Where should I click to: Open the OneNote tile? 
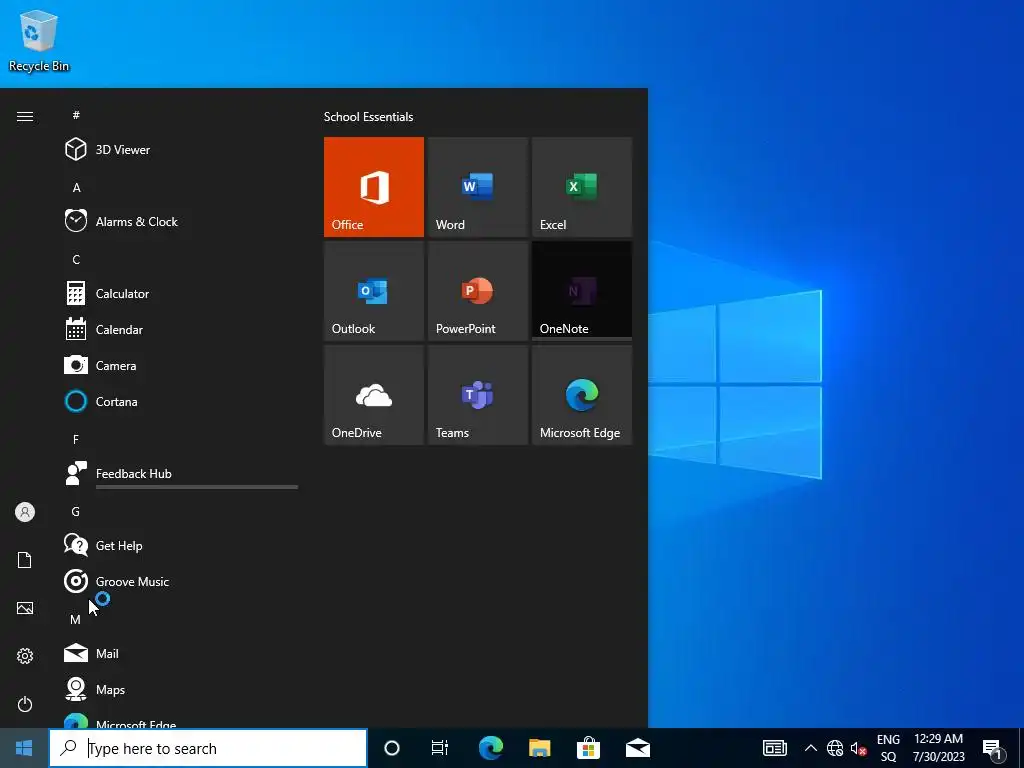pos(582,291)
